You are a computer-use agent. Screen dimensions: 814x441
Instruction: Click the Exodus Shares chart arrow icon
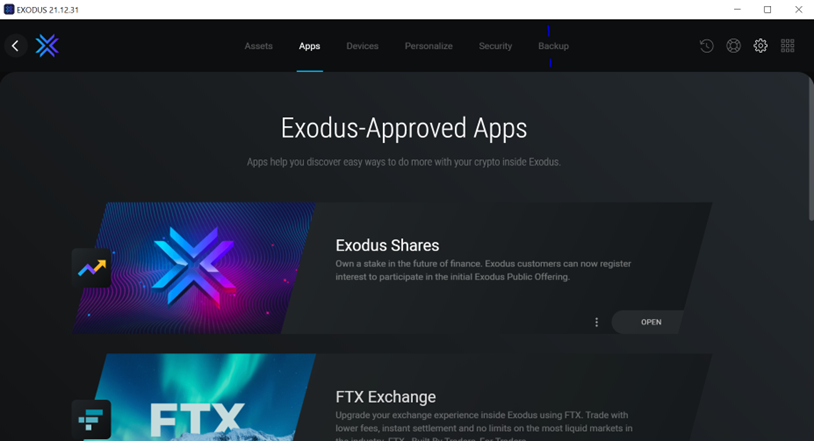pyautogui.click(x=91, y=268)
